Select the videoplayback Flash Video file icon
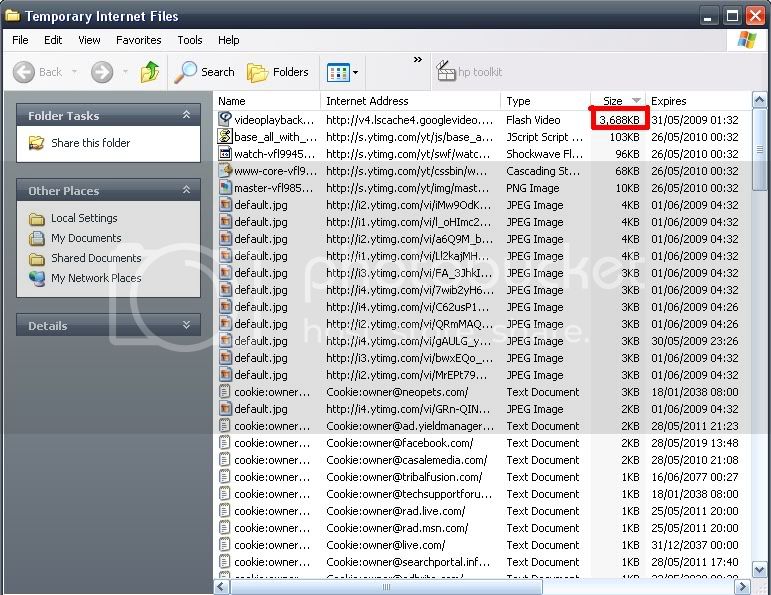The image size is (771, 595). pyautogui.click(x=225, y=120)
